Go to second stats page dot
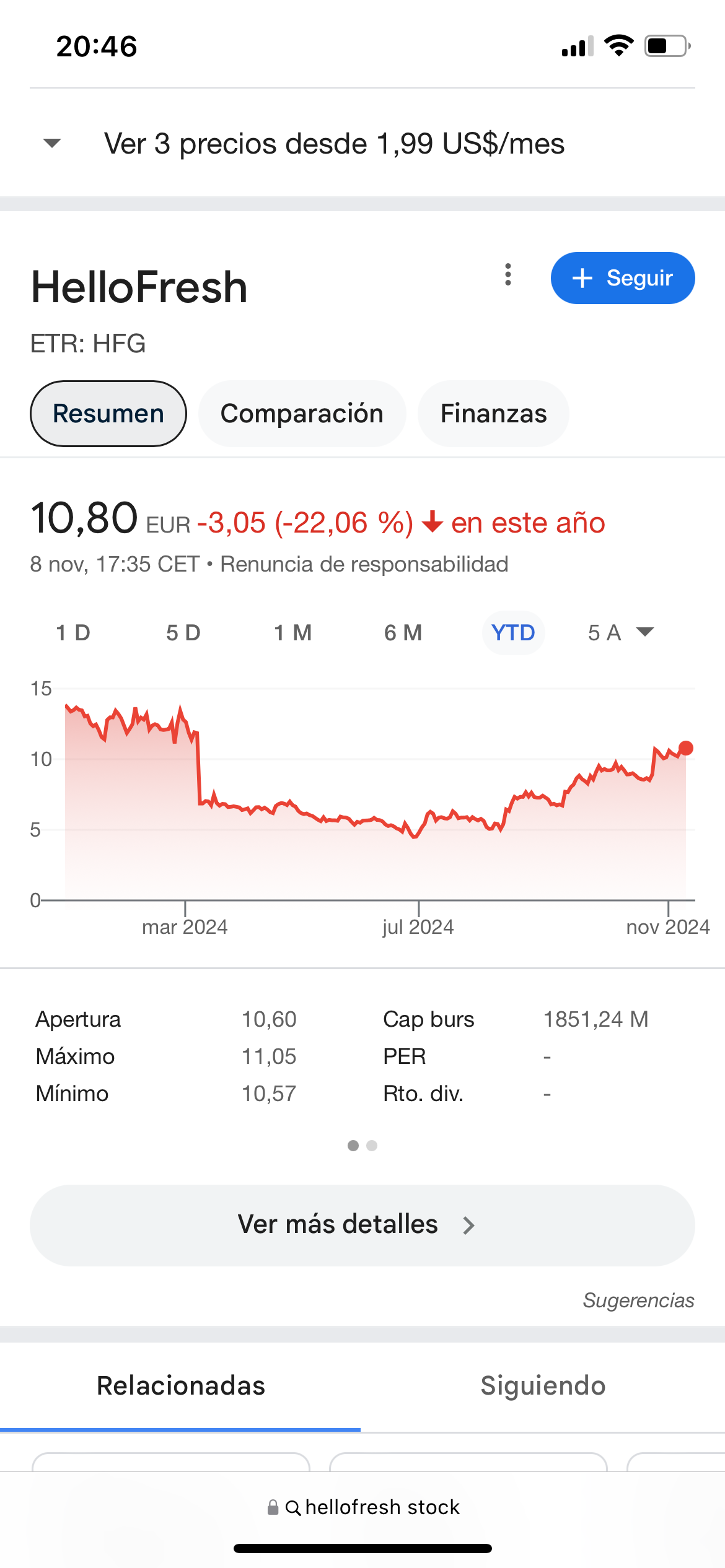 coord(372,1146)
